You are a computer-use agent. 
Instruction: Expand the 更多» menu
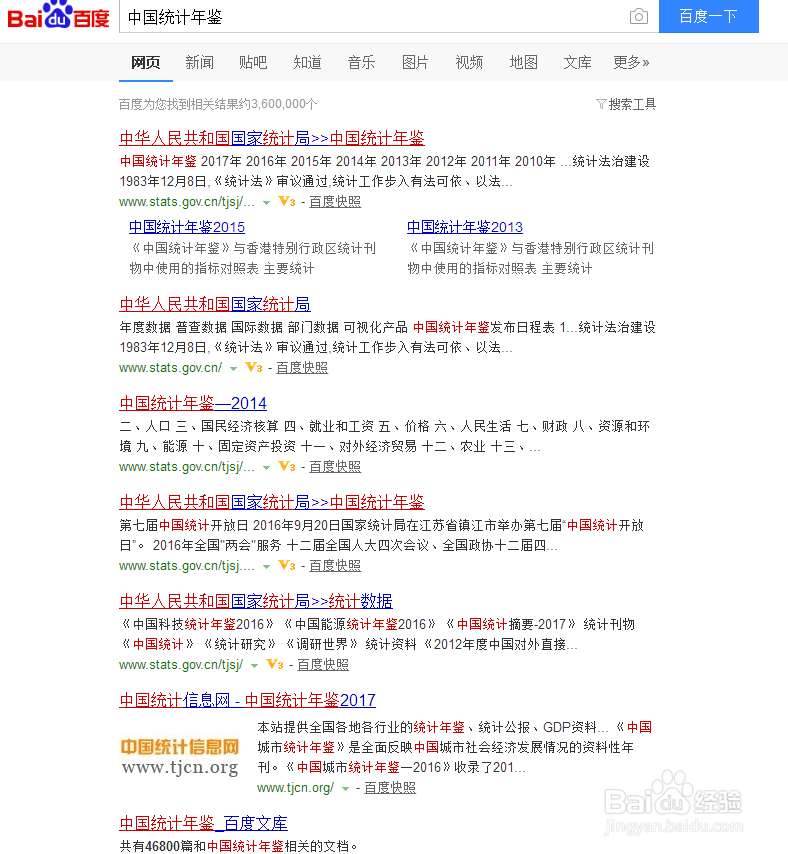pos(631,62)
